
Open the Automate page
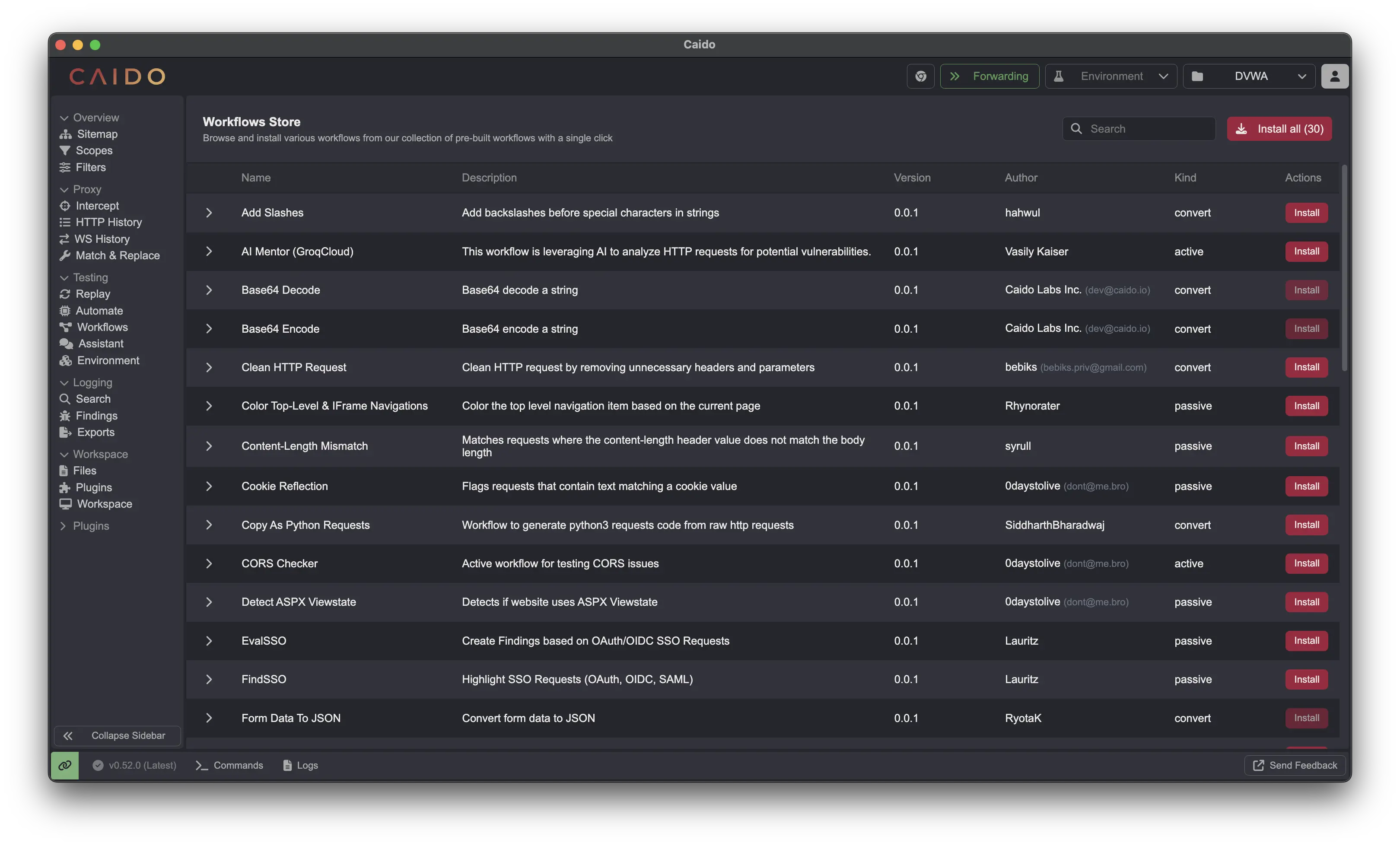(x=99, y=311)
